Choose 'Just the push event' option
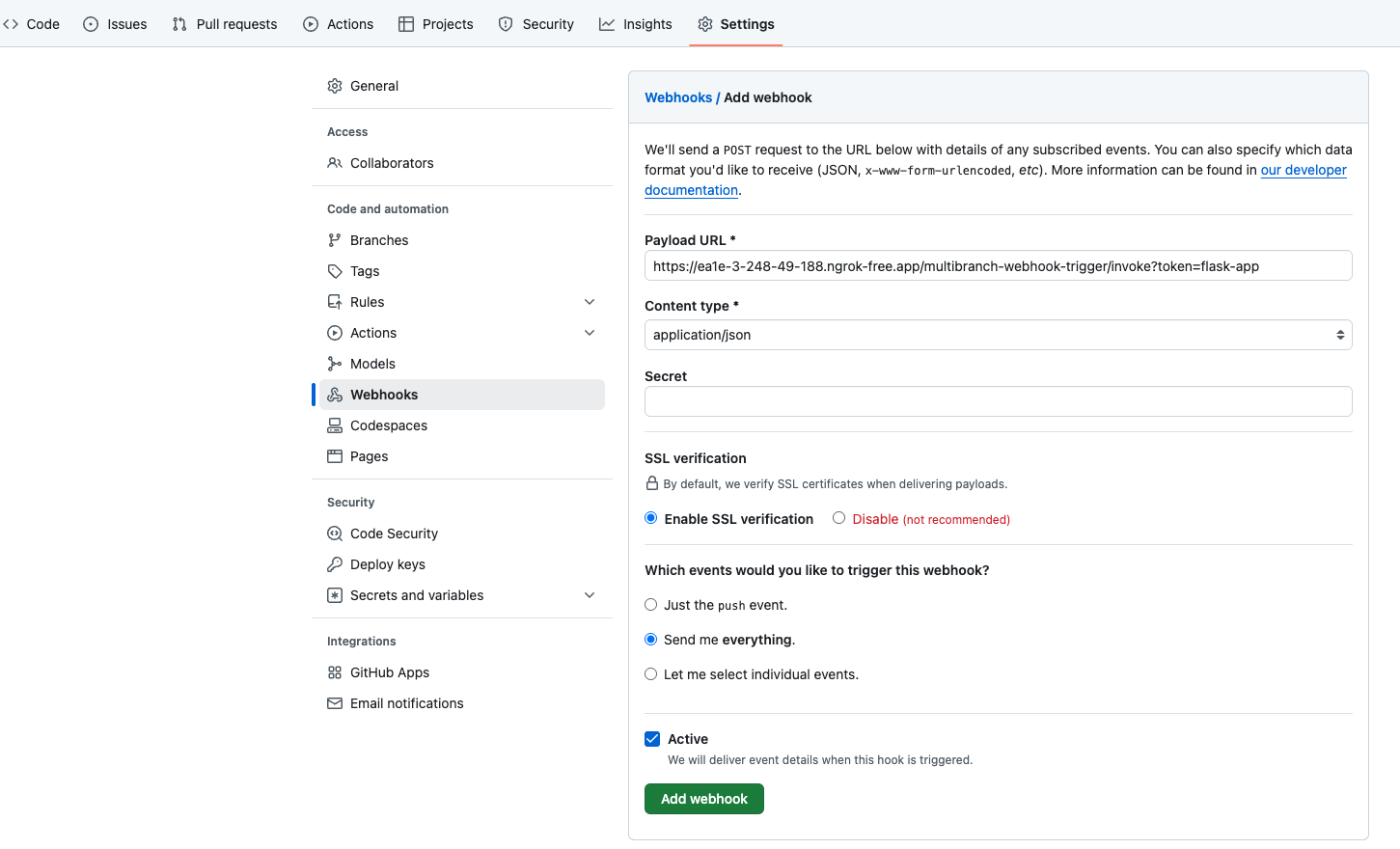Image resolution: width=1400 pixels, height=849 pixels. click(x=651, y=605)
